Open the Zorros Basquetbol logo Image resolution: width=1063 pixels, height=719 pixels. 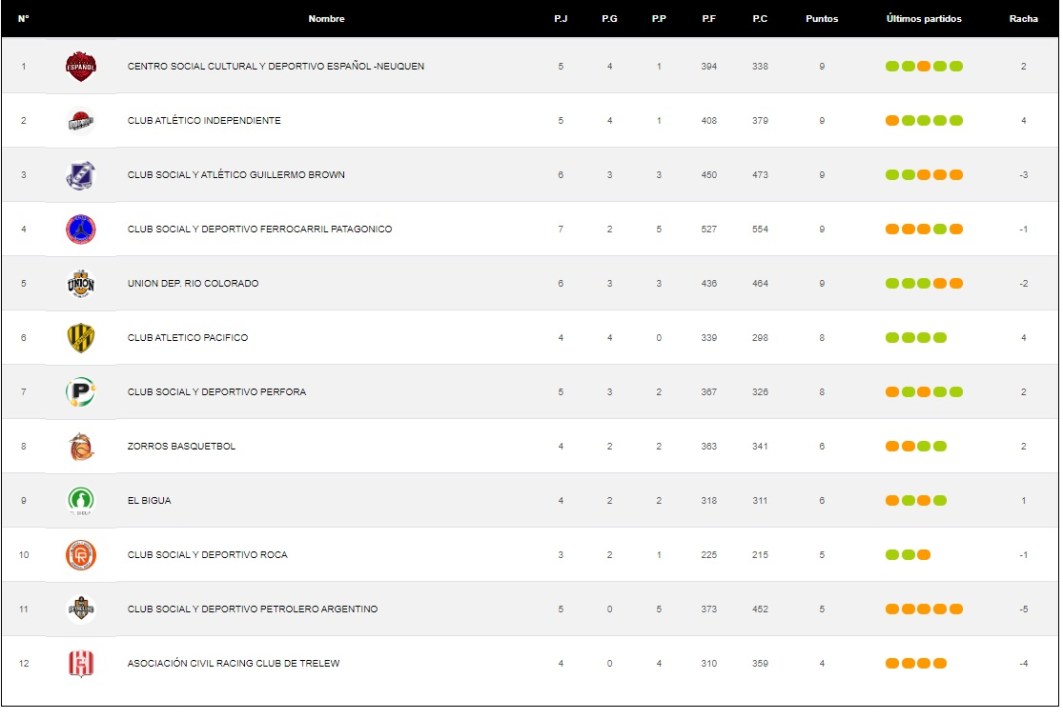(80, 447)
